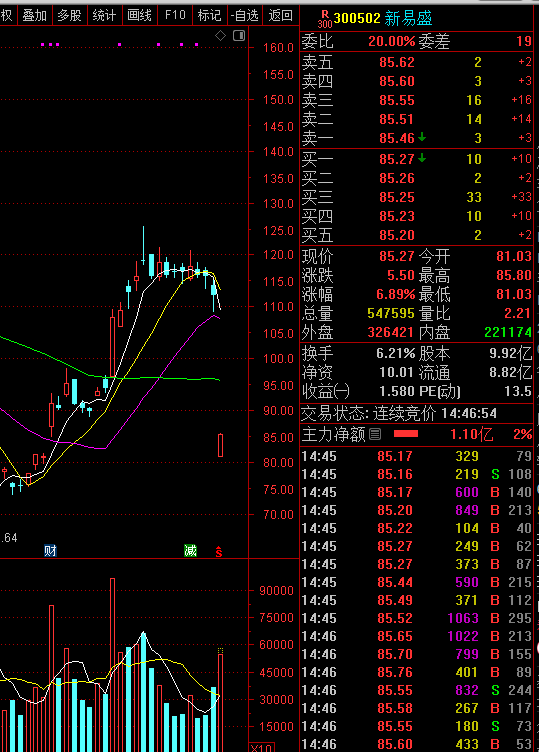Click the latest red candlestick near 85
The width and height of the screenshot is (539, 752).
tap(221, 445)
